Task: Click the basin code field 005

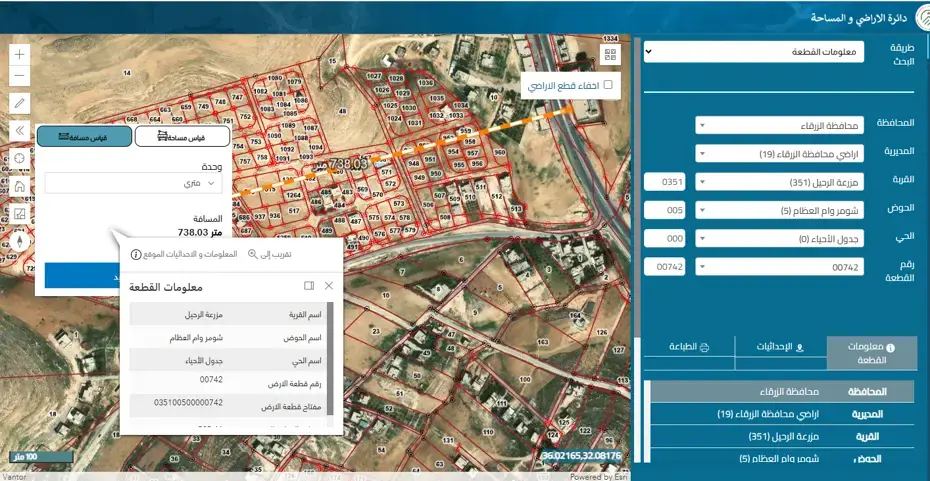Action: [x=665, y=210]
